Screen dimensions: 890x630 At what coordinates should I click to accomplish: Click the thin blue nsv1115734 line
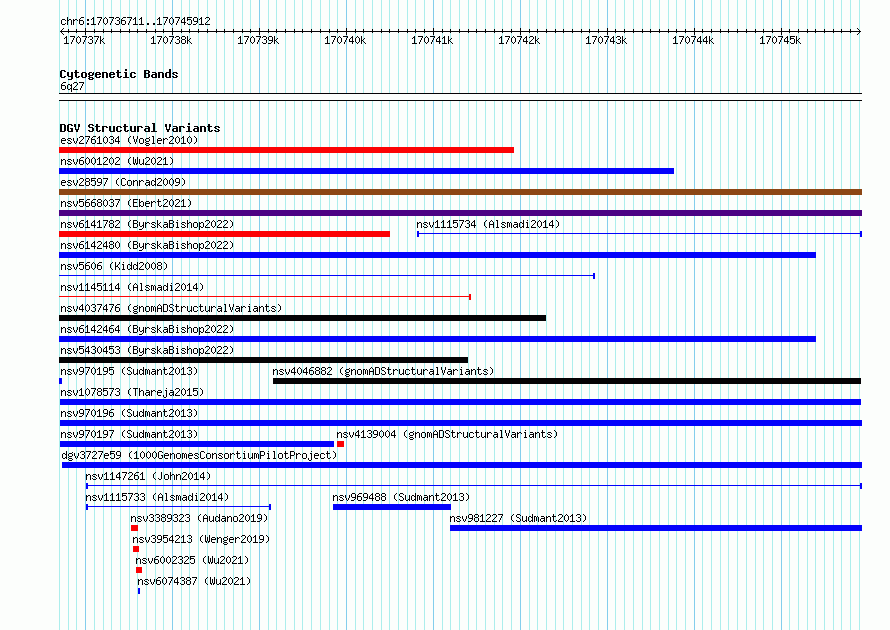(640, 234)
